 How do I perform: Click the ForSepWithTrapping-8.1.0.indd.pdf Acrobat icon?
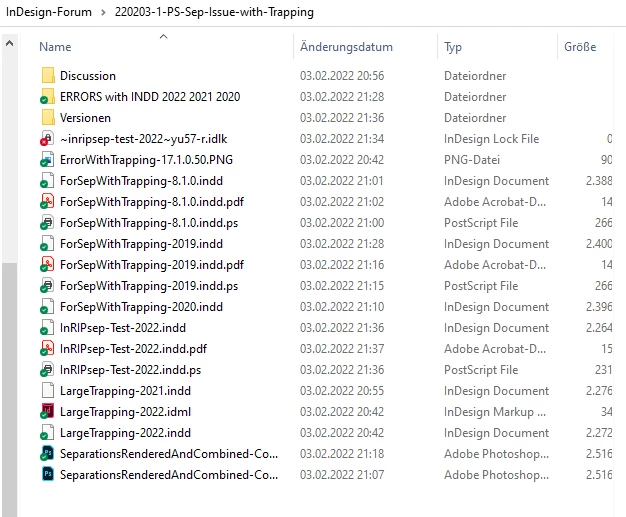[48, 202]
